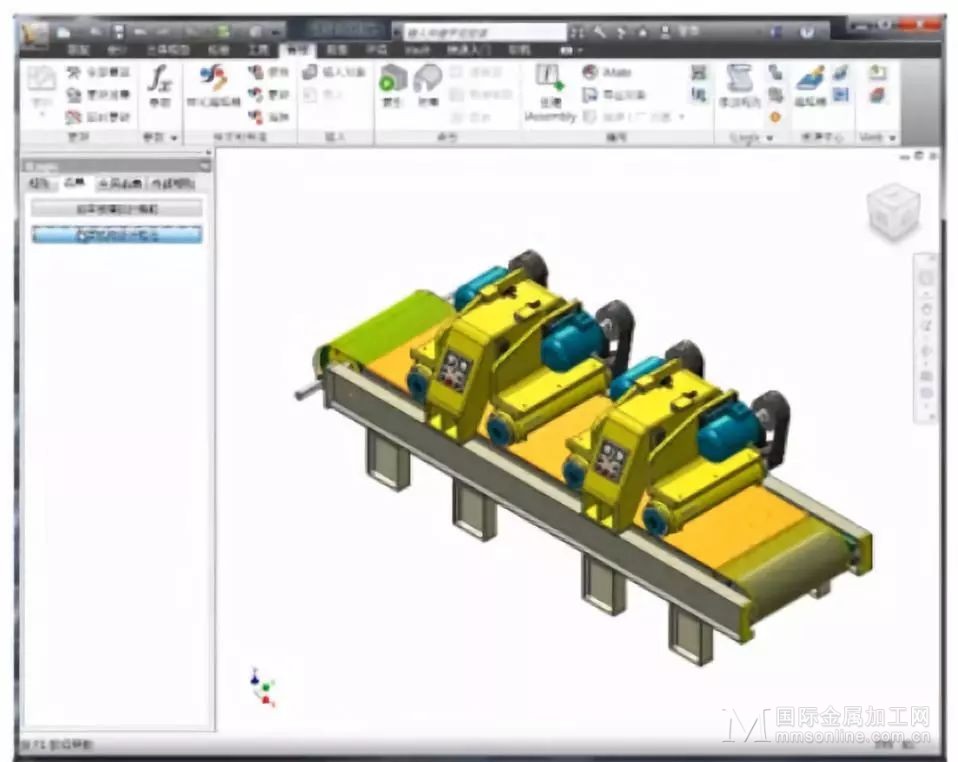Click the 3D coordinate axis indicator
This screenshot has width=958, height=762.
263,687
